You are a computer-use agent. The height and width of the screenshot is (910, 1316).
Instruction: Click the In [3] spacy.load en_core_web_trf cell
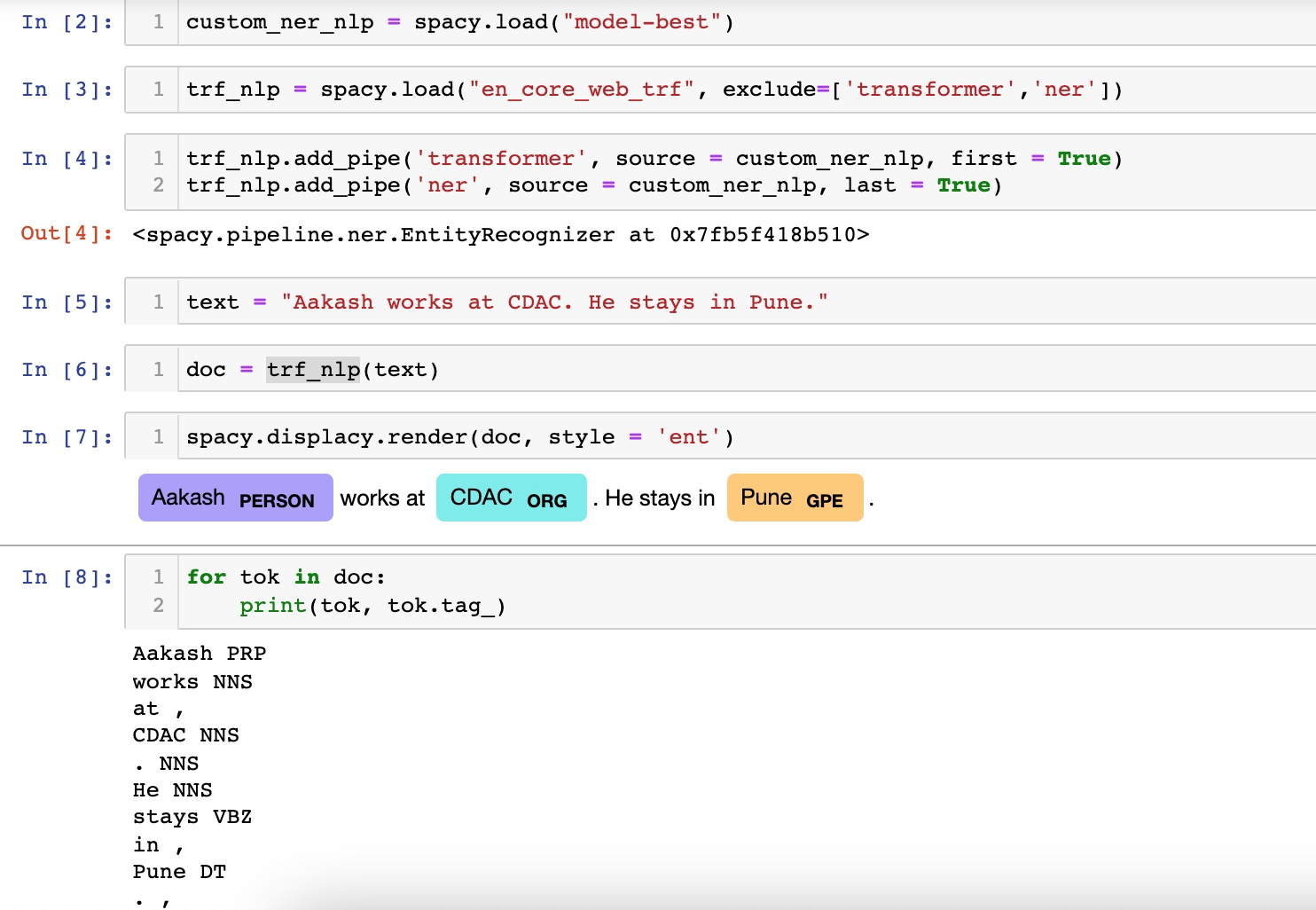coord(720,90)
